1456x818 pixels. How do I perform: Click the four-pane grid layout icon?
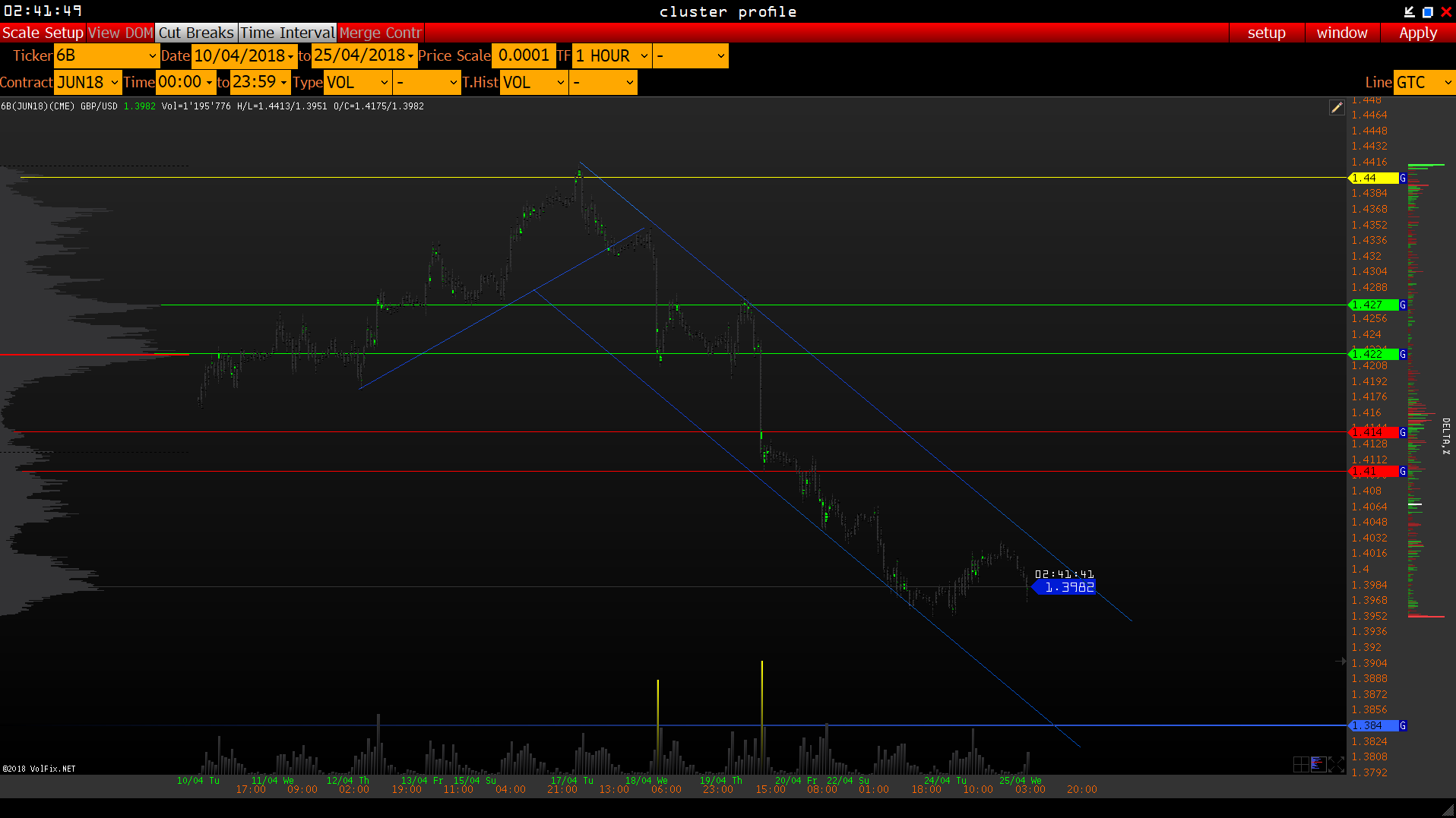pyautogui.click(x=1301, y=764)
